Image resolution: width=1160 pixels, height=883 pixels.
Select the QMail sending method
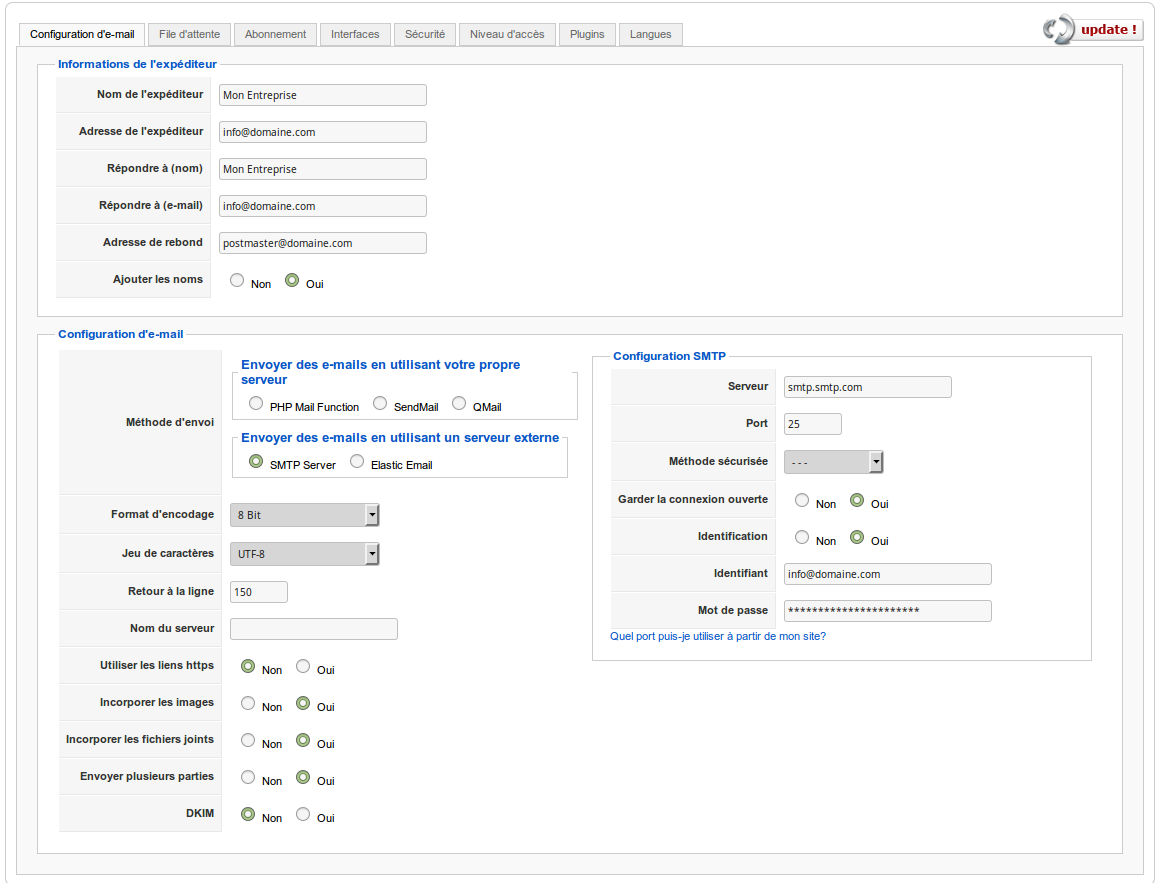[459, 403]
